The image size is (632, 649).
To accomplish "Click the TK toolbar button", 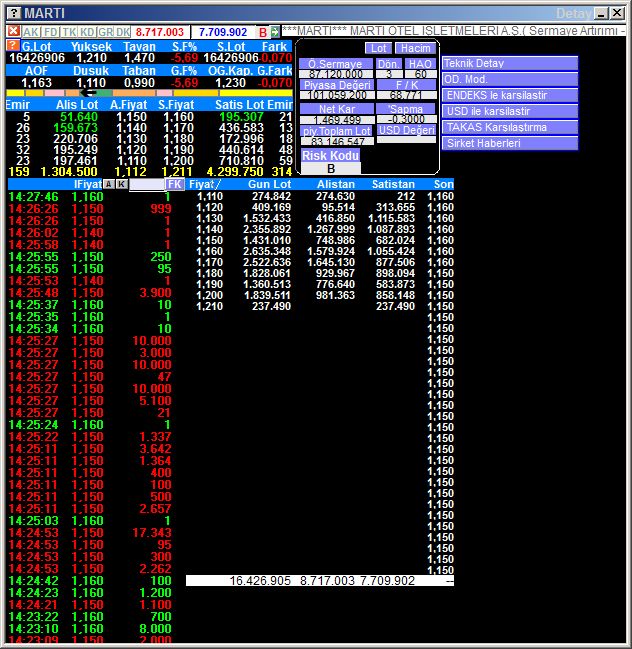I will [x=69, y=32].
